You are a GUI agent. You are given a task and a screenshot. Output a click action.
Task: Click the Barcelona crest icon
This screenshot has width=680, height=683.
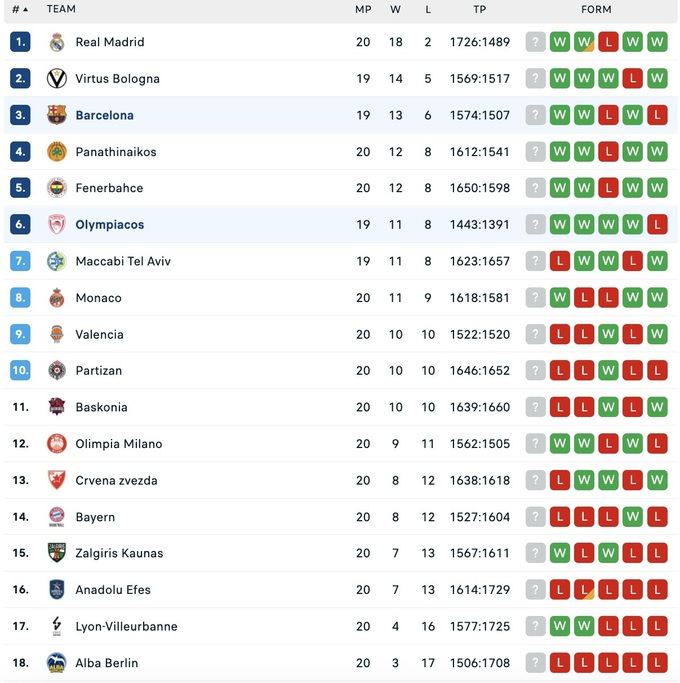[x=57, y=115]
